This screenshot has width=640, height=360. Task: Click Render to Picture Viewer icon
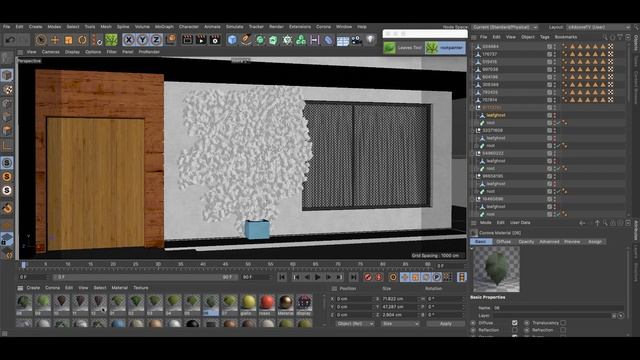[201, 40]
